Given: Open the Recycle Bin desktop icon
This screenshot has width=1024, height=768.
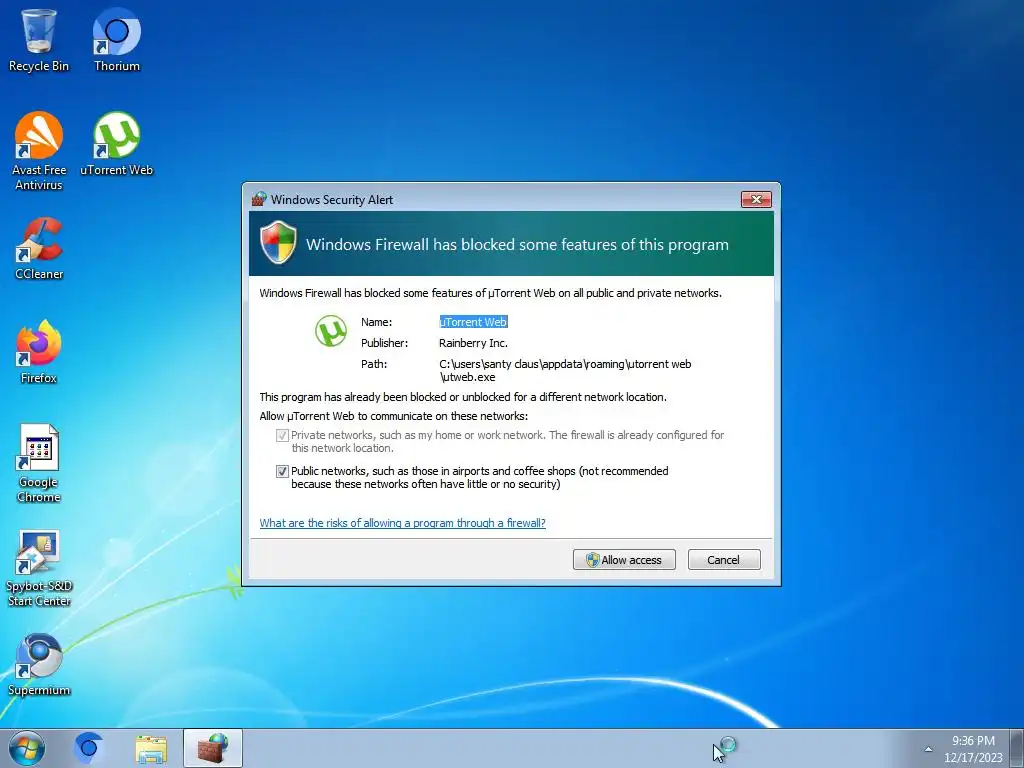Looking at the screenshot, I should [x=39, y=39].
